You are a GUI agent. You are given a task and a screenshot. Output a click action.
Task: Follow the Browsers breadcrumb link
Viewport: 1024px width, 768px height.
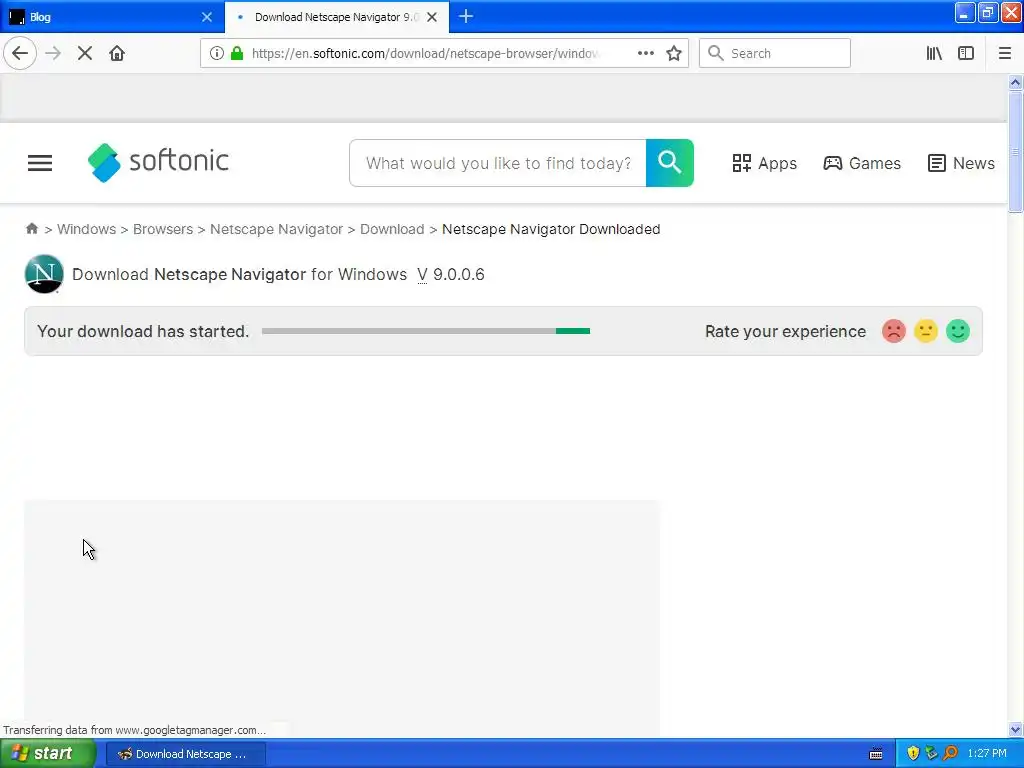pos(163,229)
